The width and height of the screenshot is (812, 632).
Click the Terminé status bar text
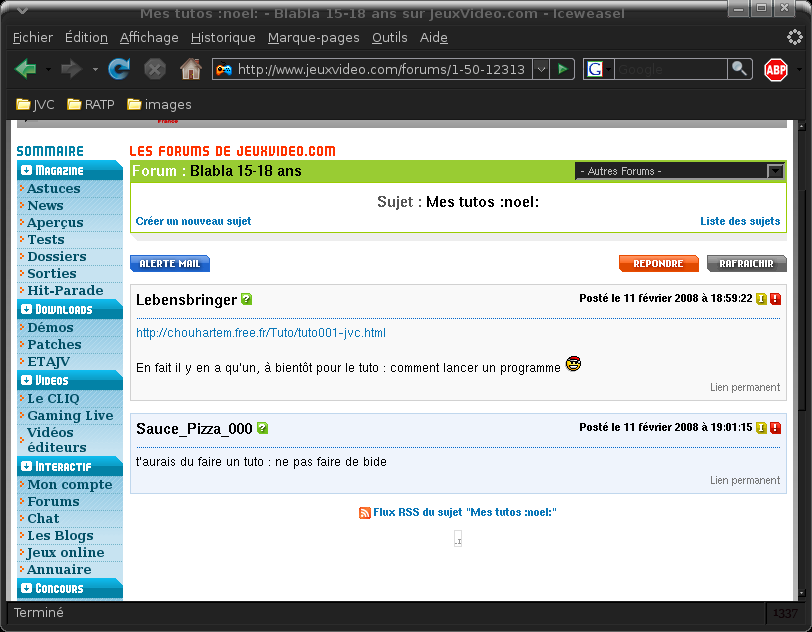click(38, 612)
